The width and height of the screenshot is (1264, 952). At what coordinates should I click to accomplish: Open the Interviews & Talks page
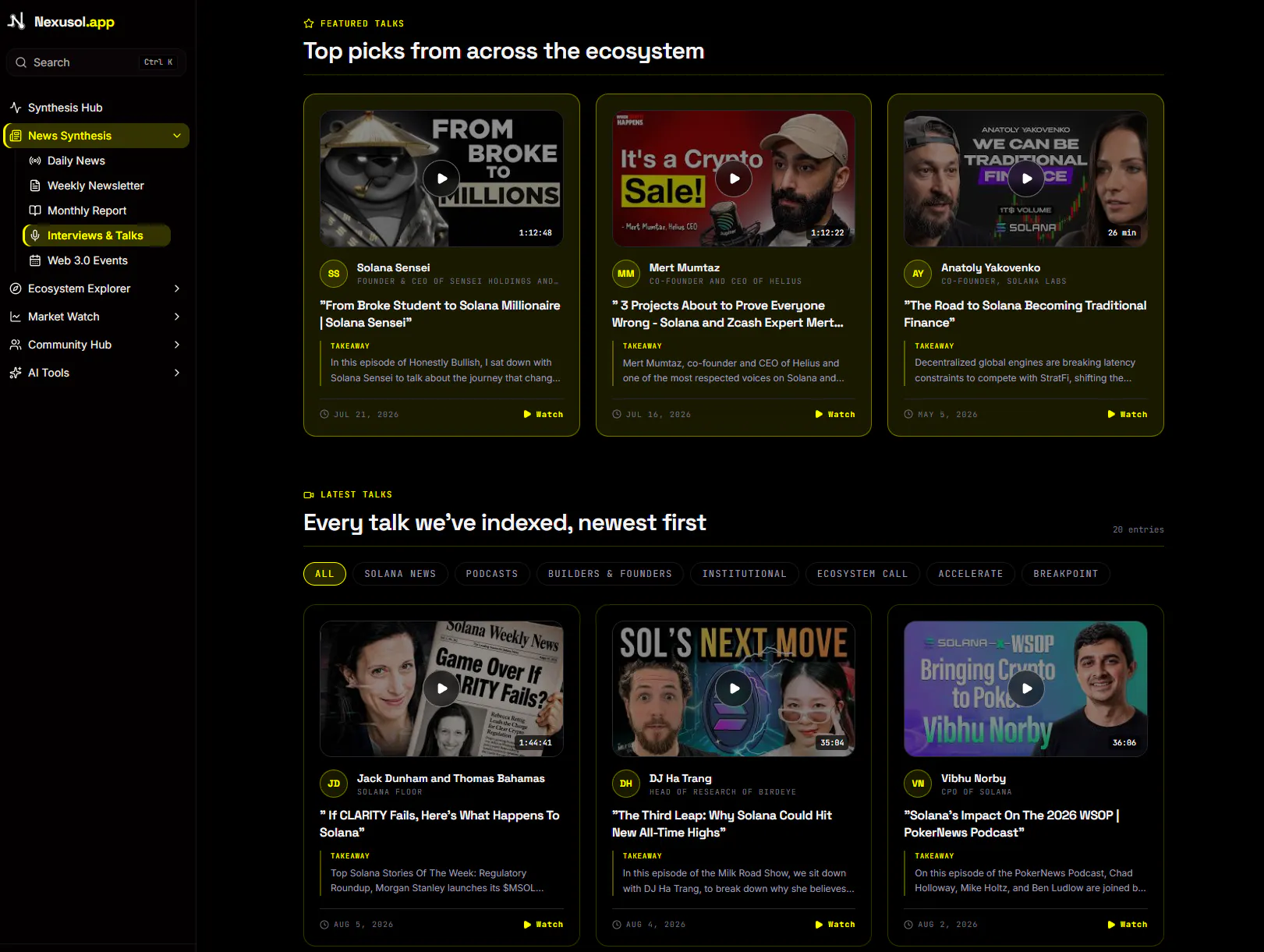click(97, 235)
